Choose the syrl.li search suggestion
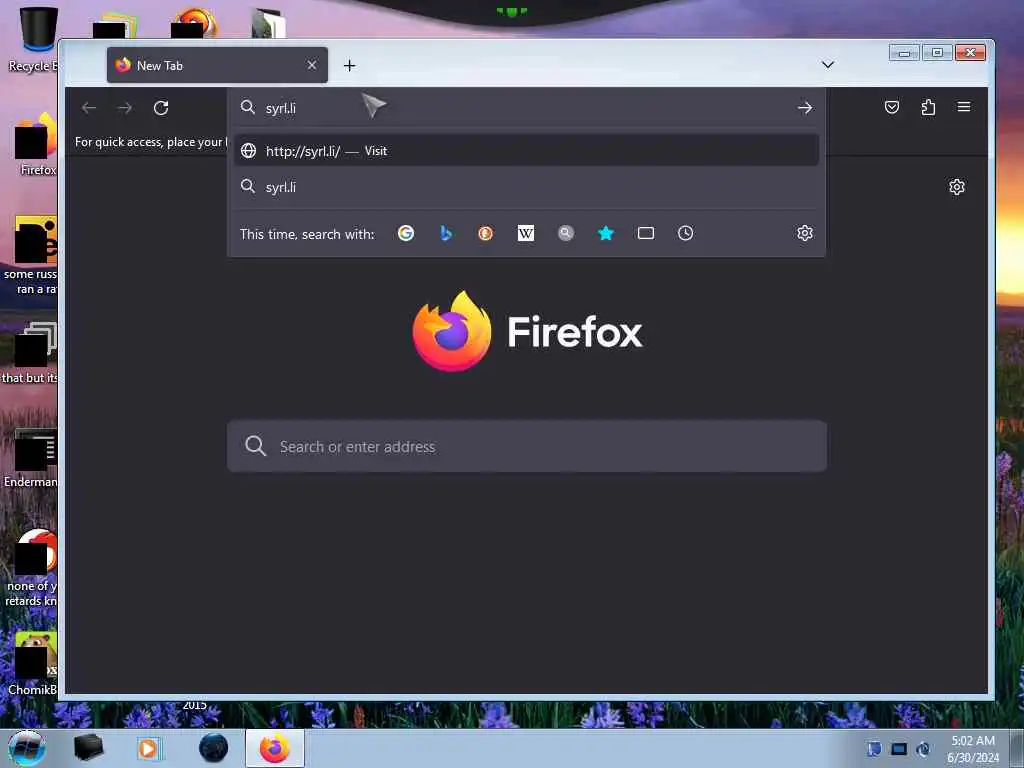1024x768 pixels. click(x=526, y=187)
